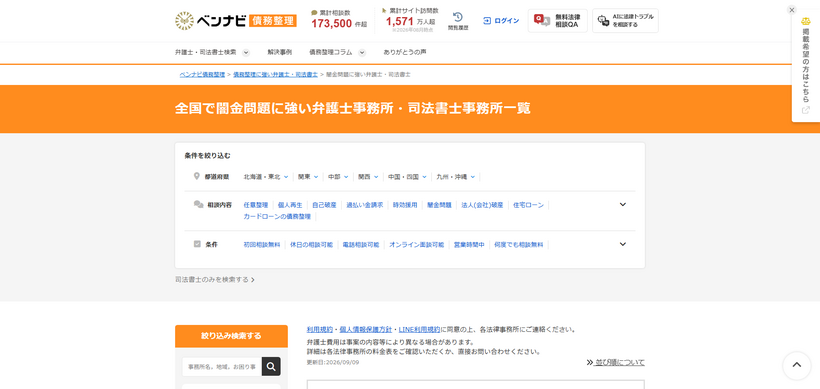Open the 閲覧履歴 history icon
The width and height of the screenshot is (820, 389).
pyautogui.click(x=458, y=21)
